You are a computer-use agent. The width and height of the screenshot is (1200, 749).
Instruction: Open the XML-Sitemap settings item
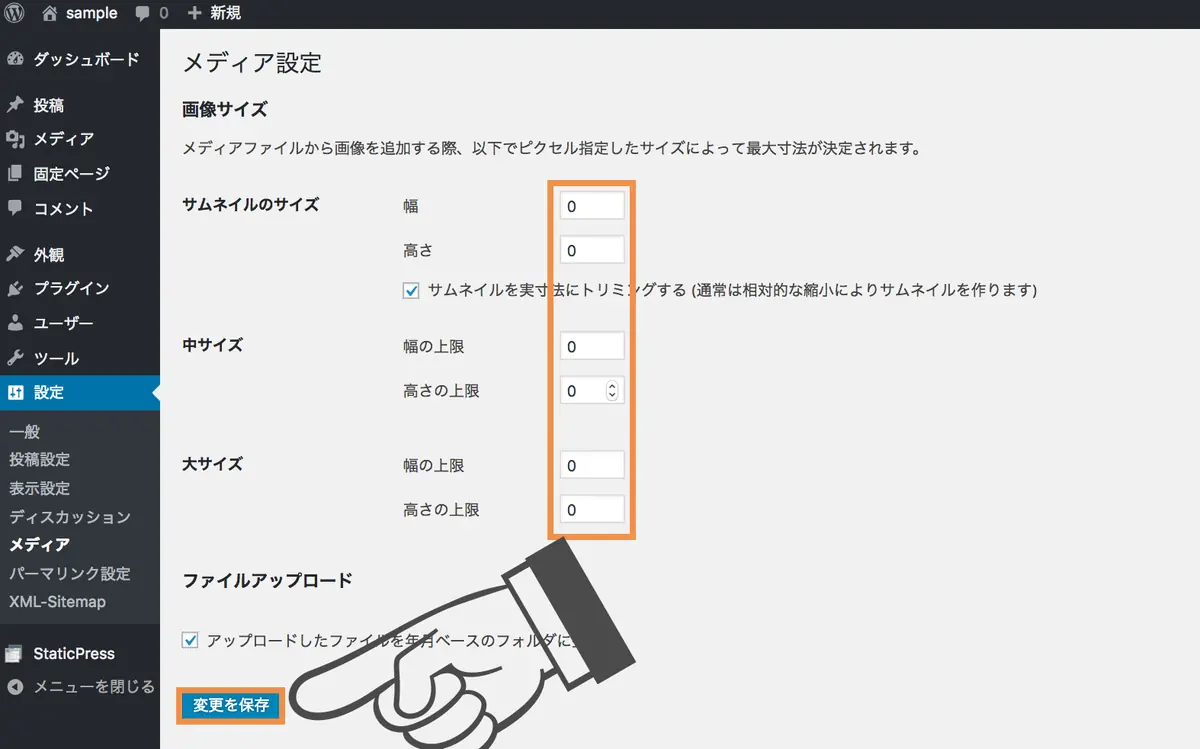click(x=57, y=602)
